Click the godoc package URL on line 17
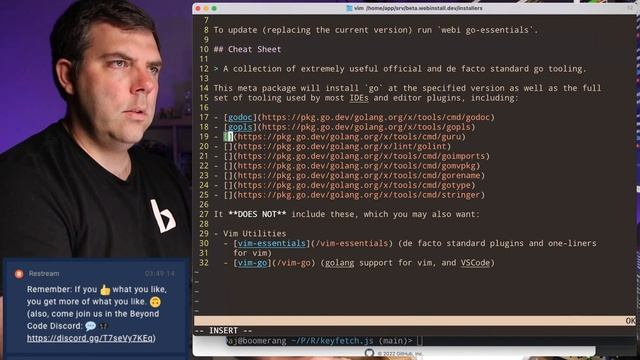The width and height of the screenshot is (640, 360). coord(376,118)
